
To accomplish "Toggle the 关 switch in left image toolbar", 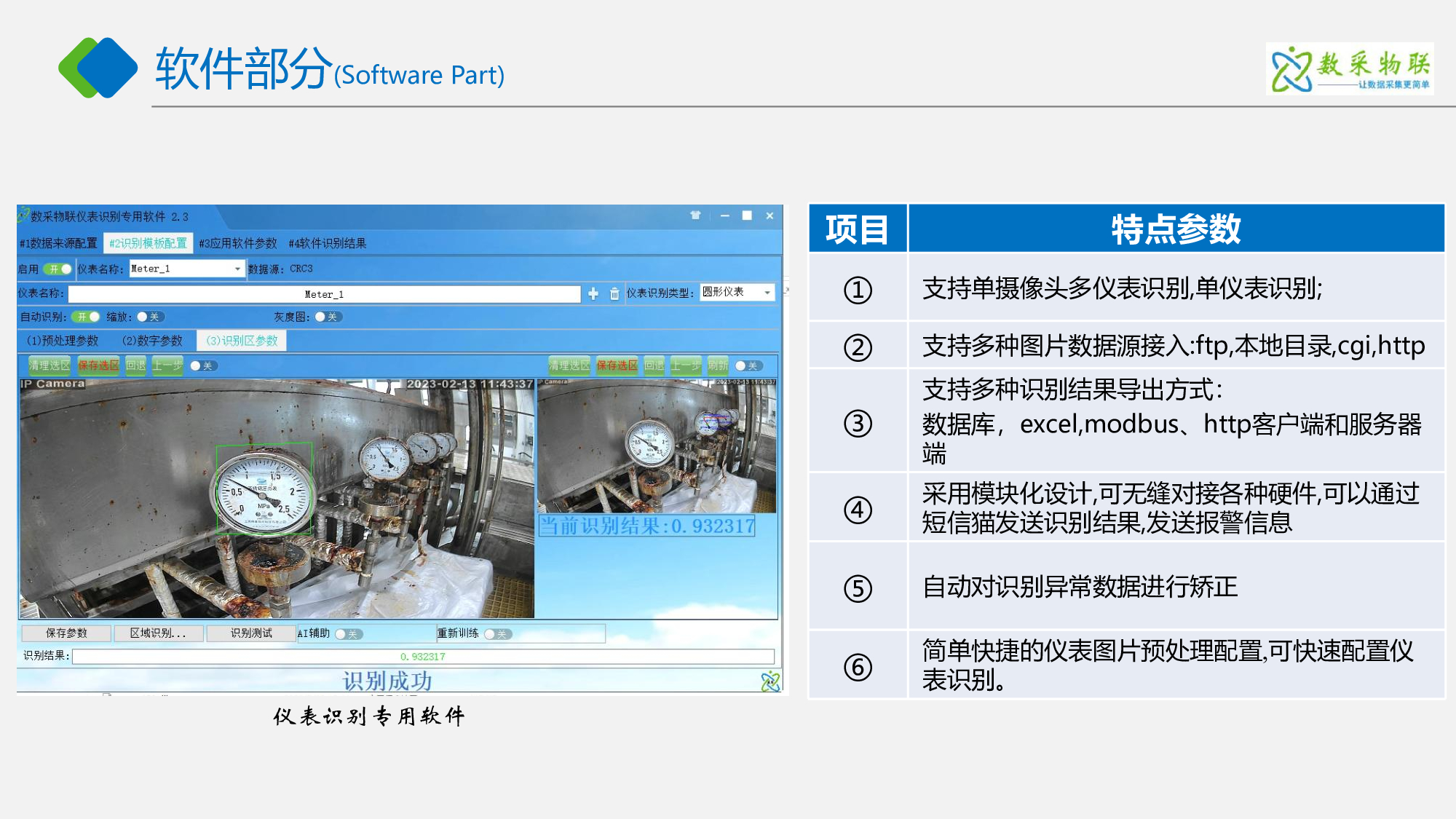I will coord(204,365).
